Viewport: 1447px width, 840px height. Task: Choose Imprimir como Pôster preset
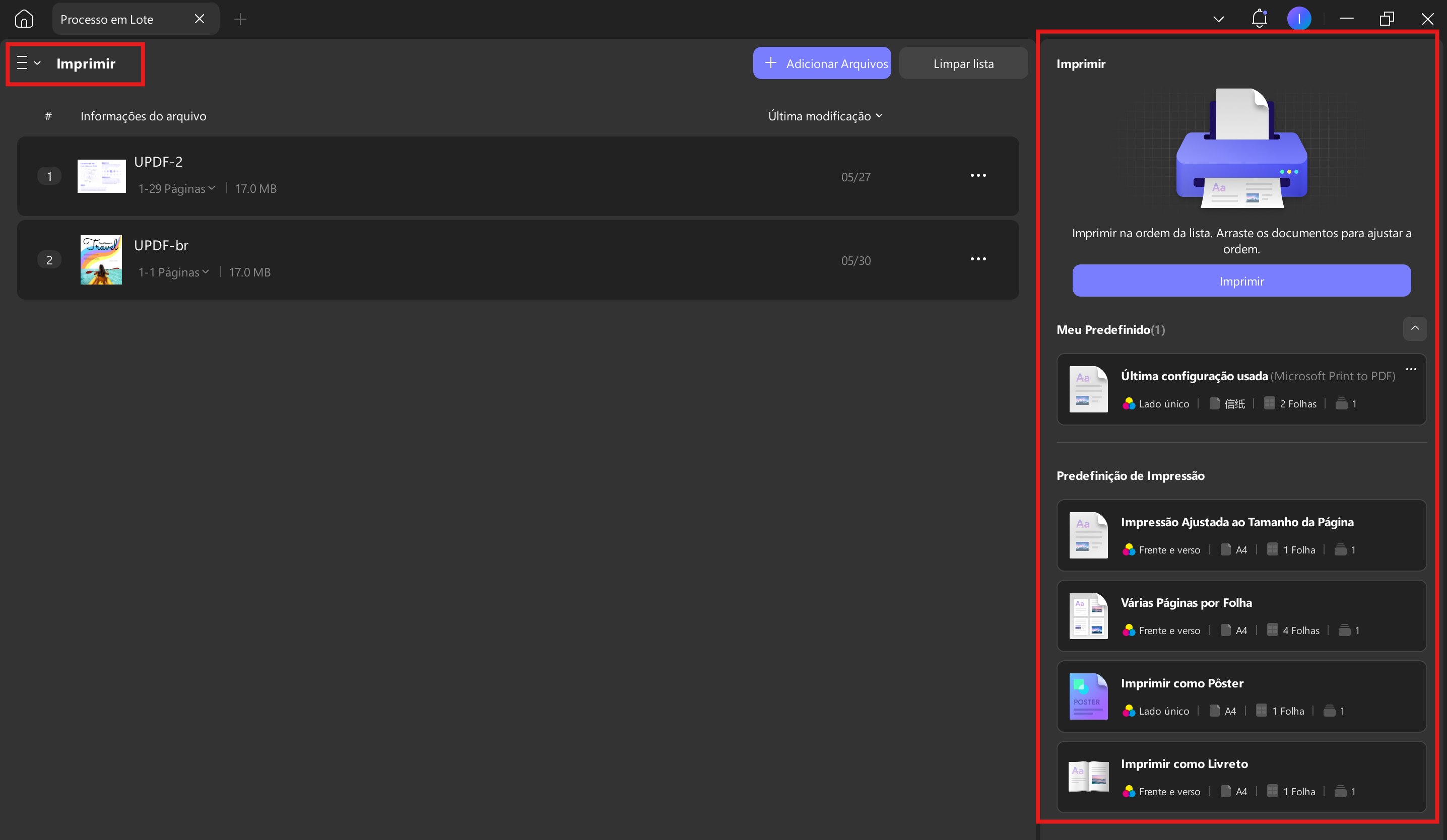(x=1241, y=696)
